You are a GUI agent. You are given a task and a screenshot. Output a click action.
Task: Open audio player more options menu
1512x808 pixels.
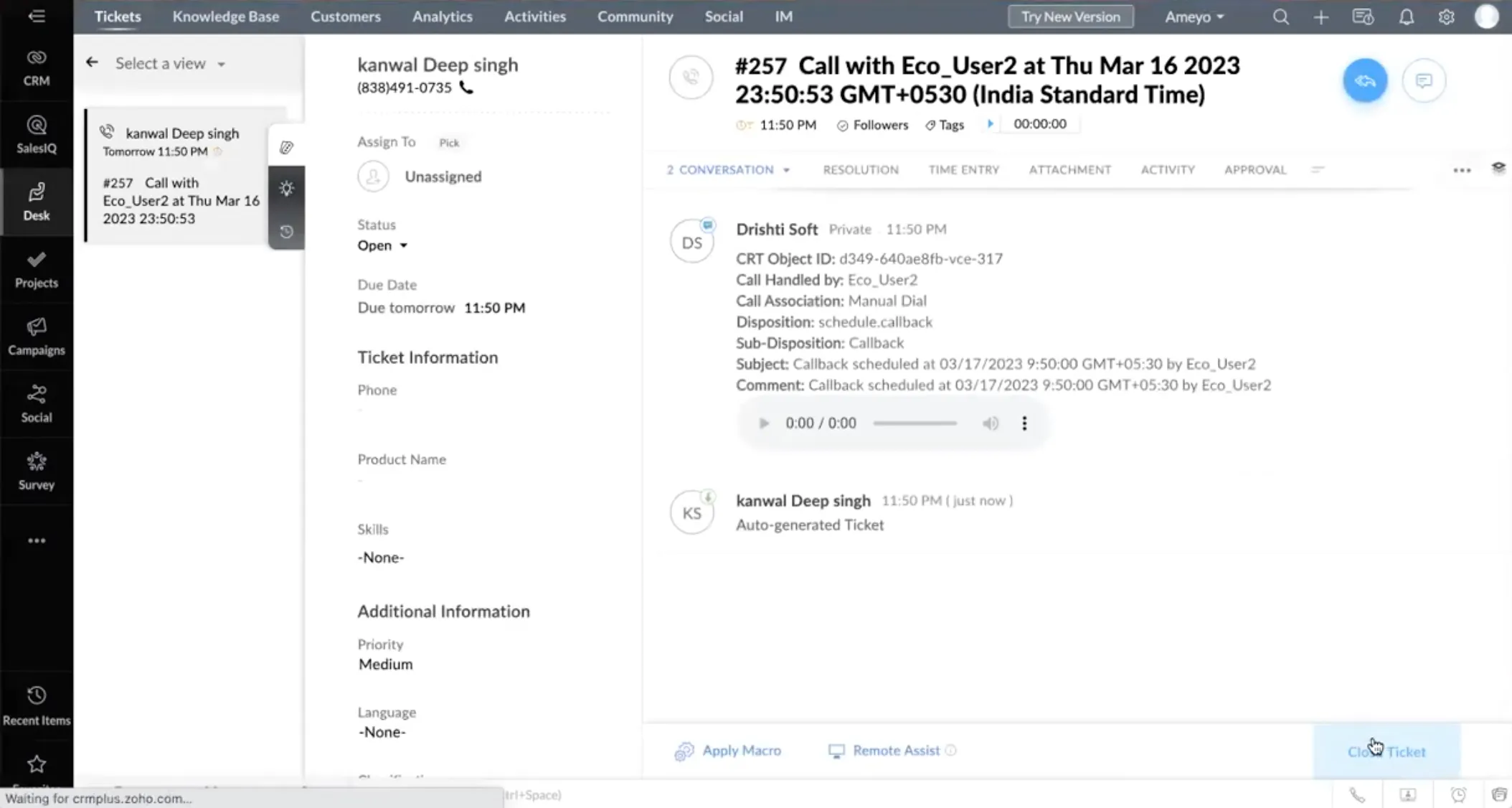(1024, 423)
